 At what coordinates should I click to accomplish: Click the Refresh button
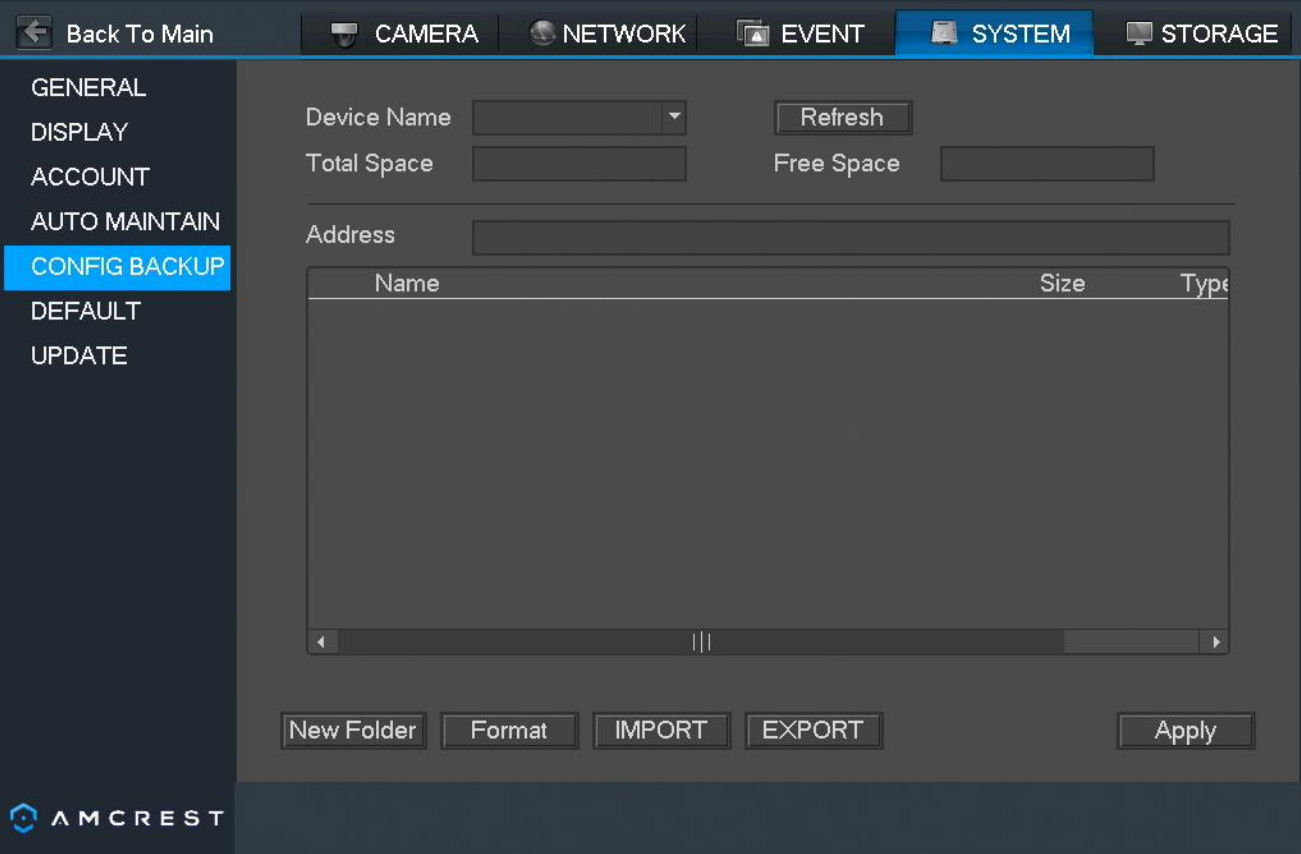tap(843, 118)
